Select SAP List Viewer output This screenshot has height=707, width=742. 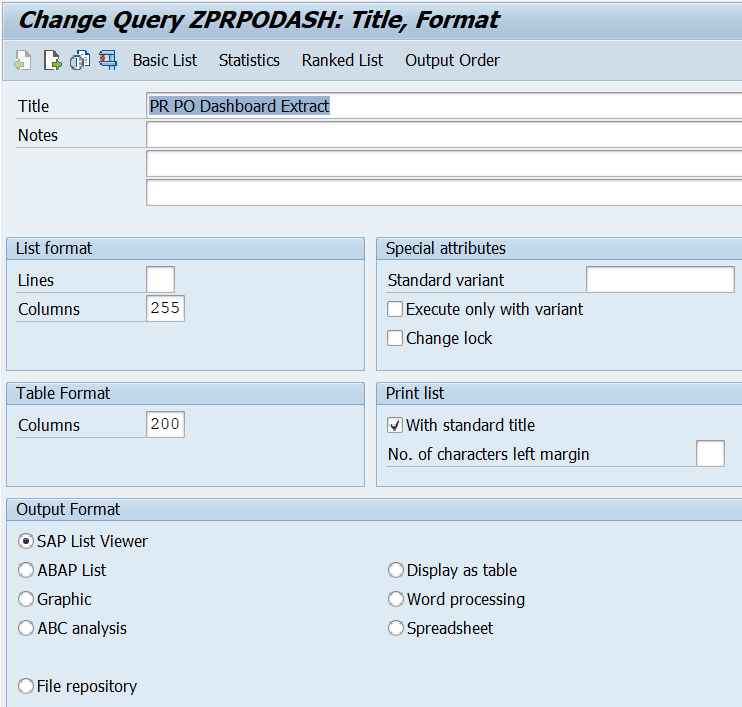pyautogui.click(x=26, y=541)
